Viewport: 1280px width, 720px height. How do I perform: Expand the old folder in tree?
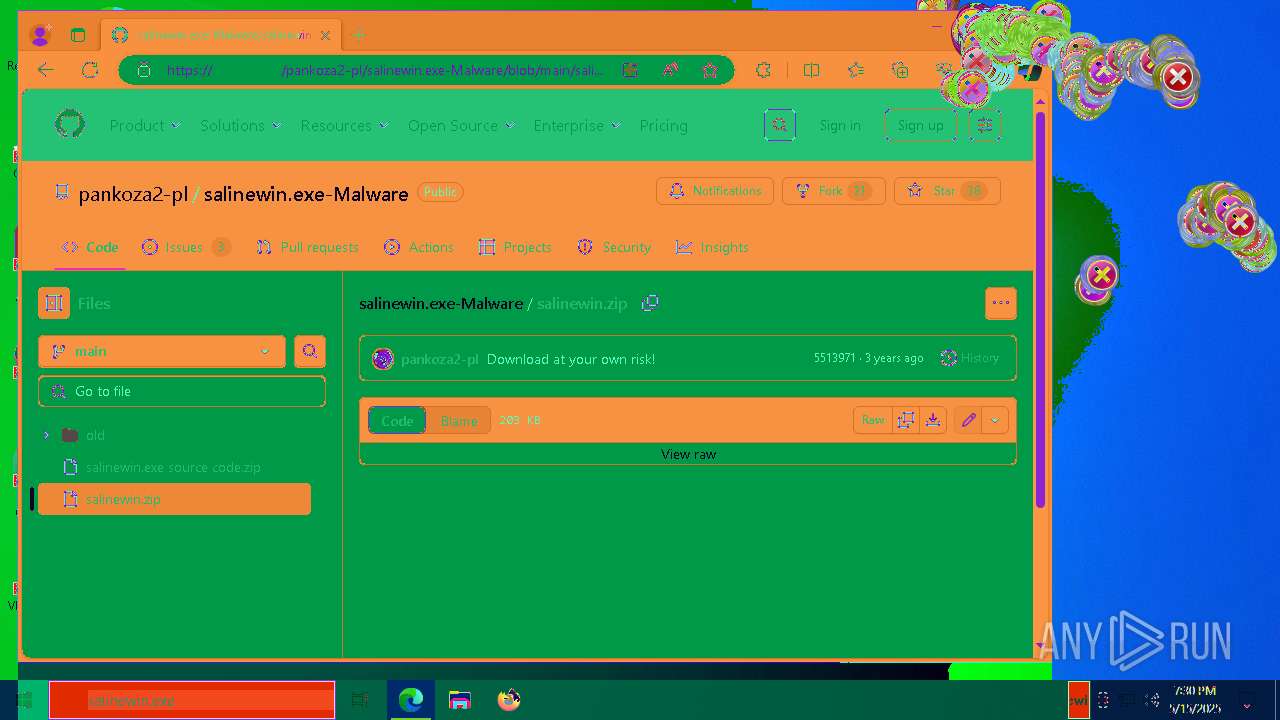(46, 435)
